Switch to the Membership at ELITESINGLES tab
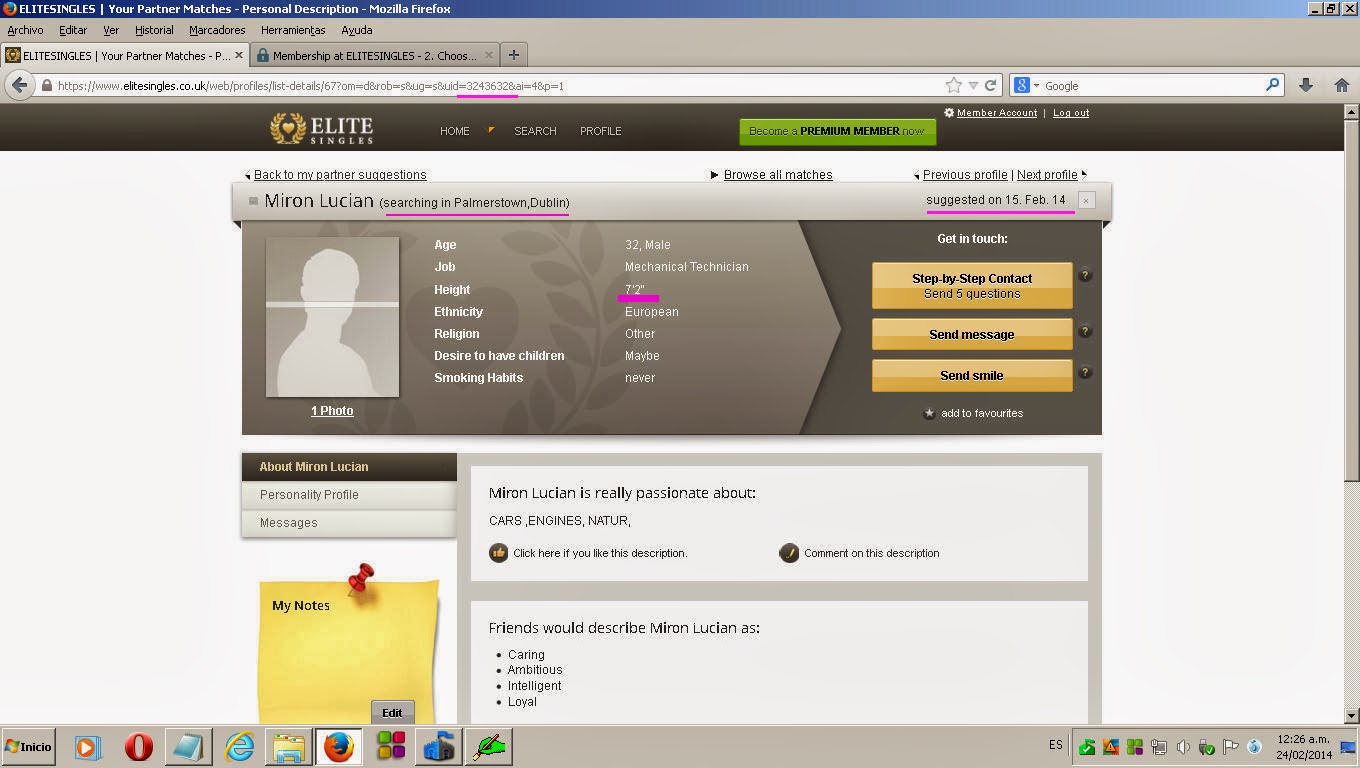Image resolution: width=1360 pixels, height=768 pixels. click(375, 56)
